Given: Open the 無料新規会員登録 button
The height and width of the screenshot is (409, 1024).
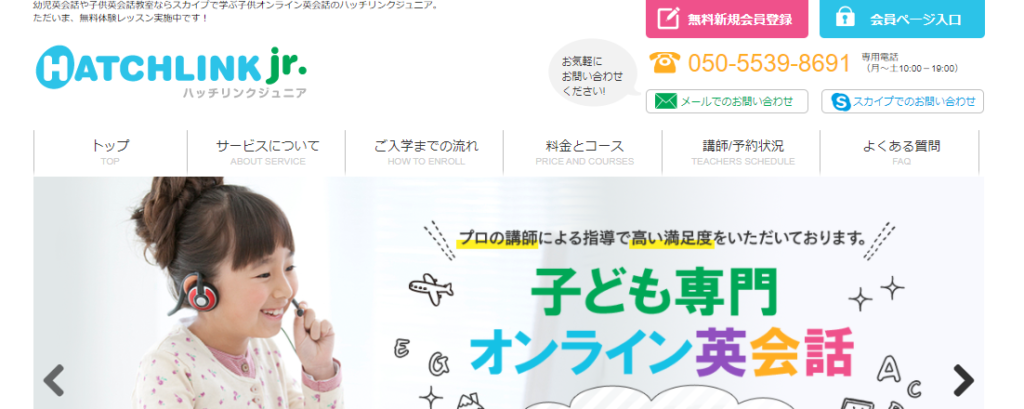Looking at the screenshot, I should (x=727, y=18).
